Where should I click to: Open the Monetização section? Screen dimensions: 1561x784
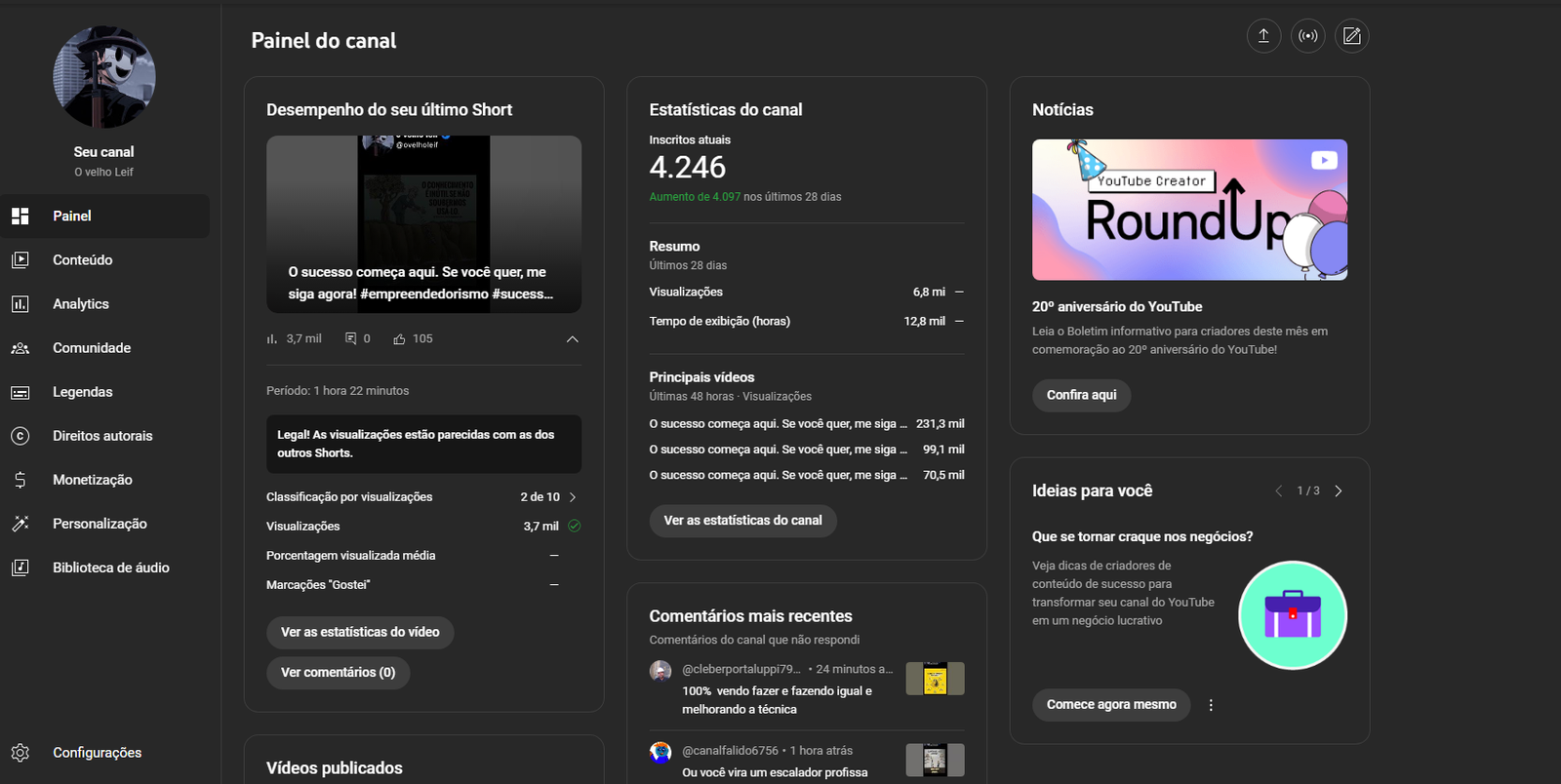pyautogui.click(x=104, y=480)
